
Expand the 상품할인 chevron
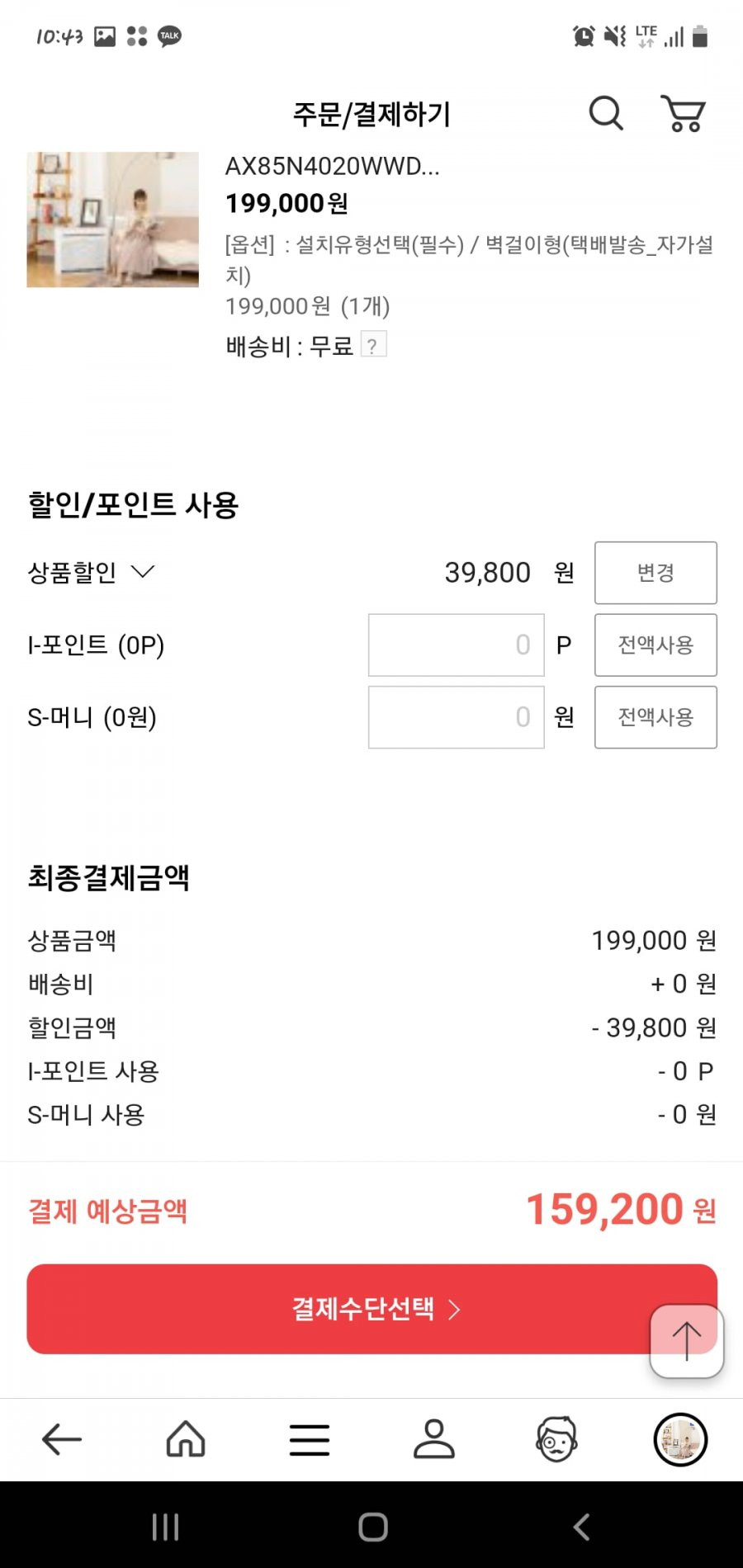point(143,572)
